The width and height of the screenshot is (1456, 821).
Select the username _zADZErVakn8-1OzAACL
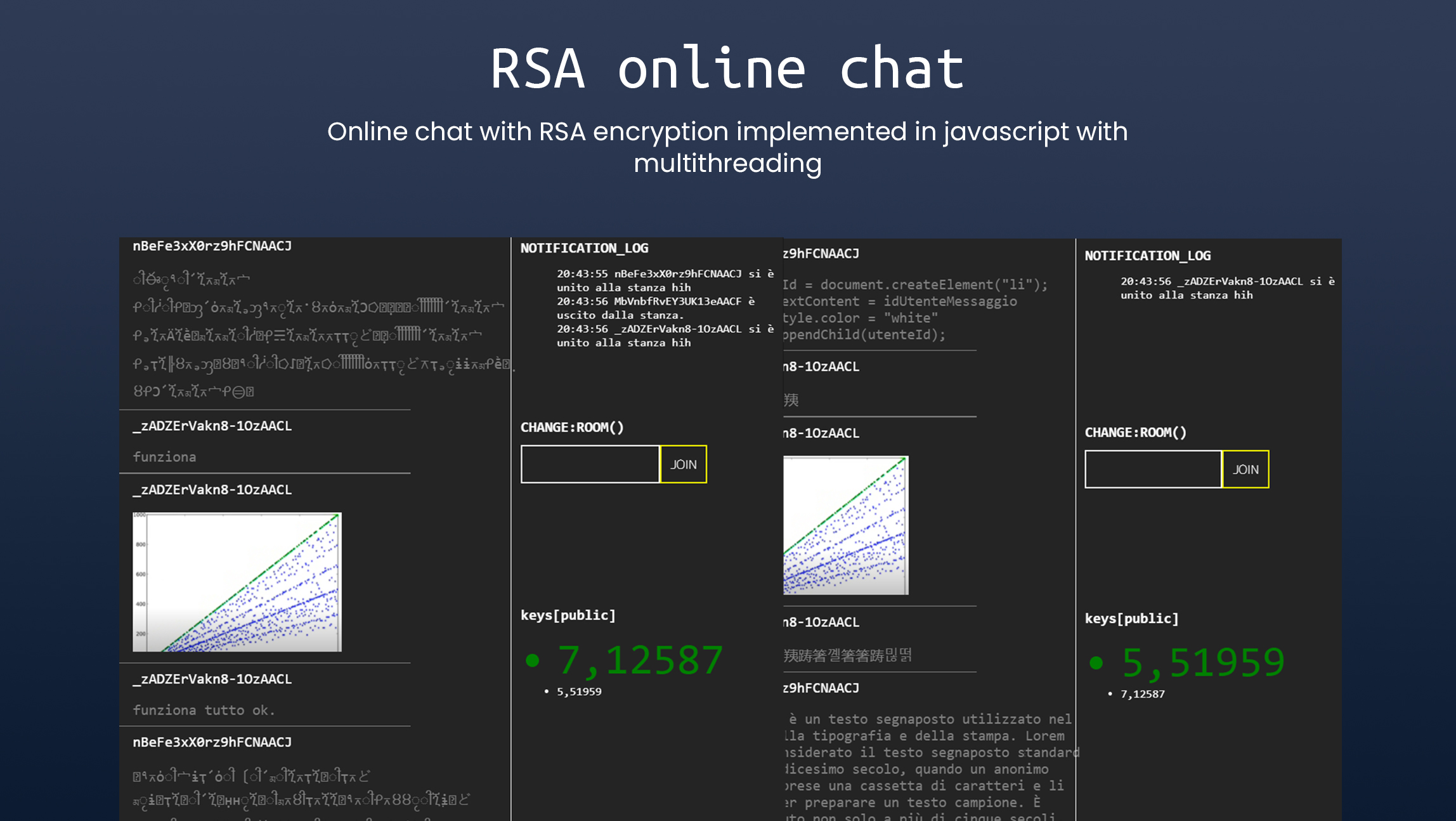[x=212, y=426]
